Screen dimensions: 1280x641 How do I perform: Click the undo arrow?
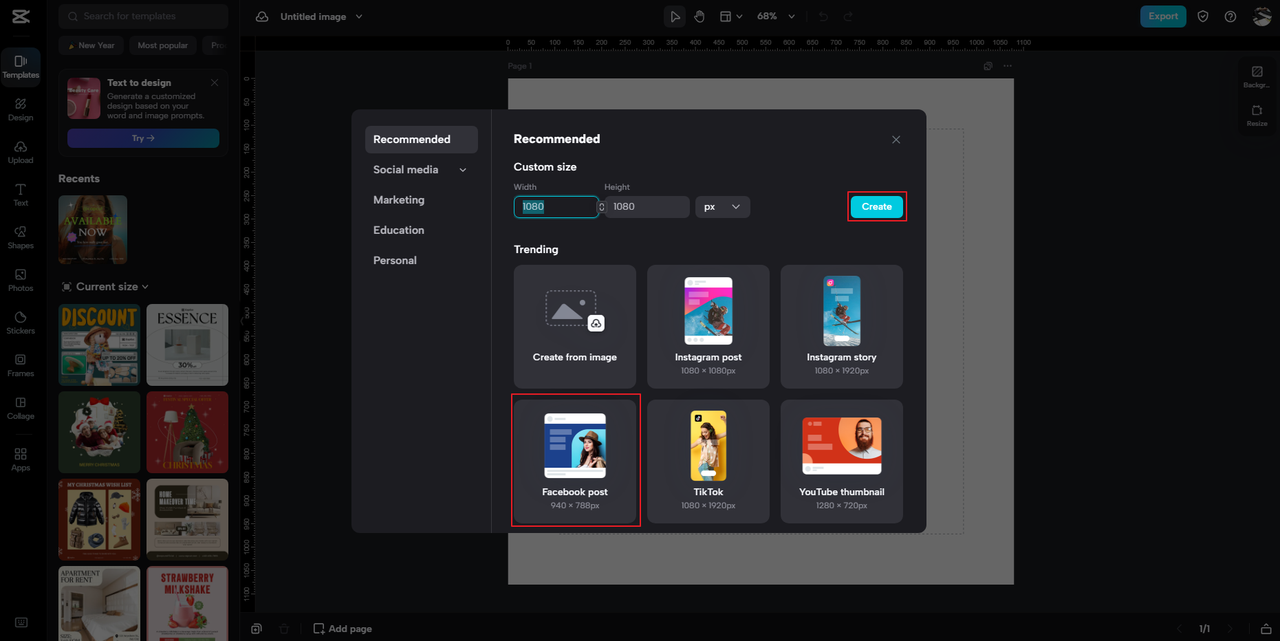click(823, 17)
